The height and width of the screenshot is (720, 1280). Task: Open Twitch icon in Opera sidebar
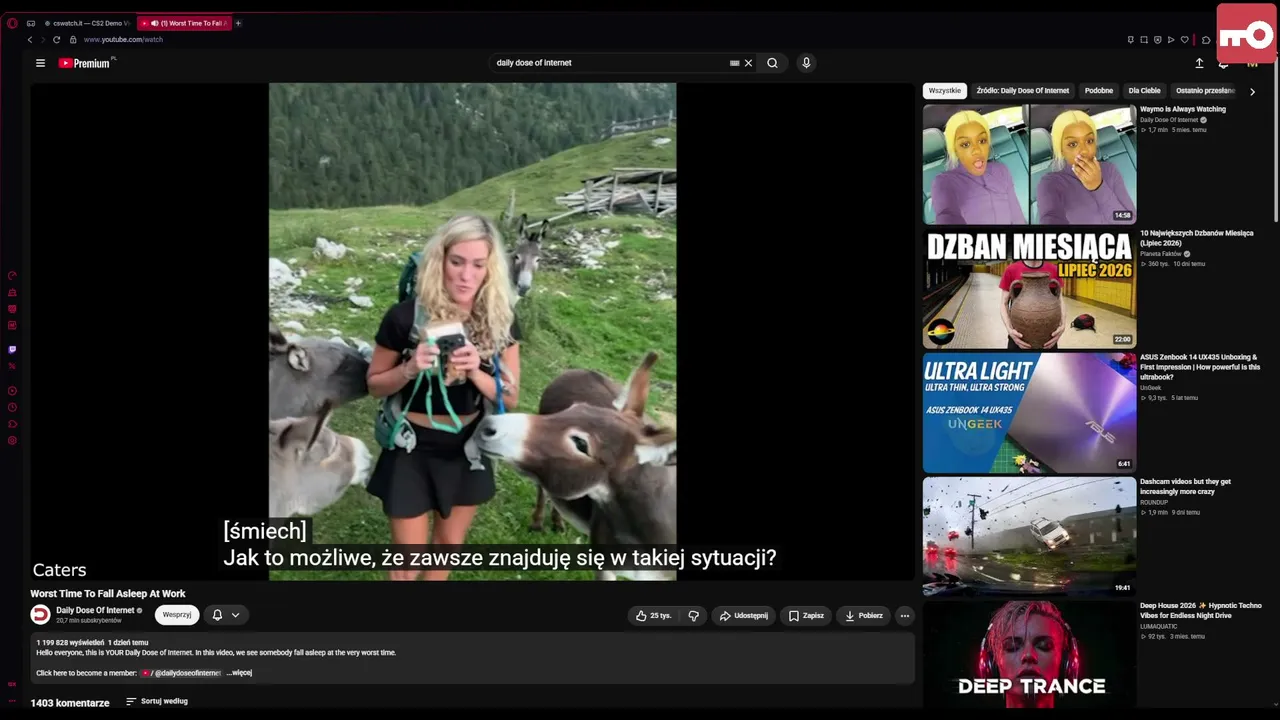[x=12, y=350]
